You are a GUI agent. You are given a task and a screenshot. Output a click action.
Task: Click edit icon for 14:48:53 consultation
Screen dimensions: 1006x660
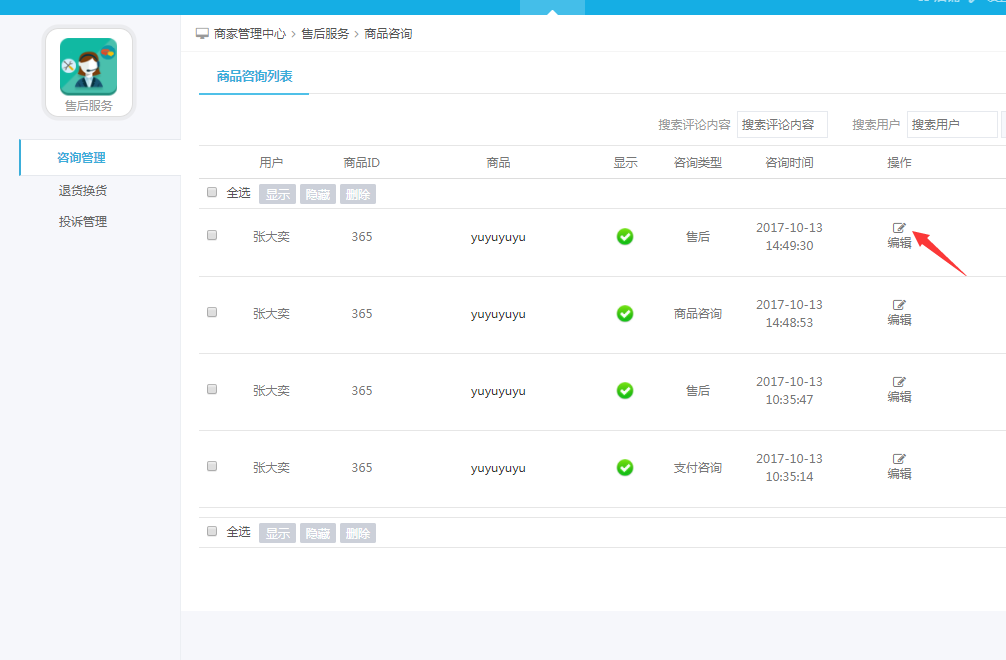(x=899, y=305)
